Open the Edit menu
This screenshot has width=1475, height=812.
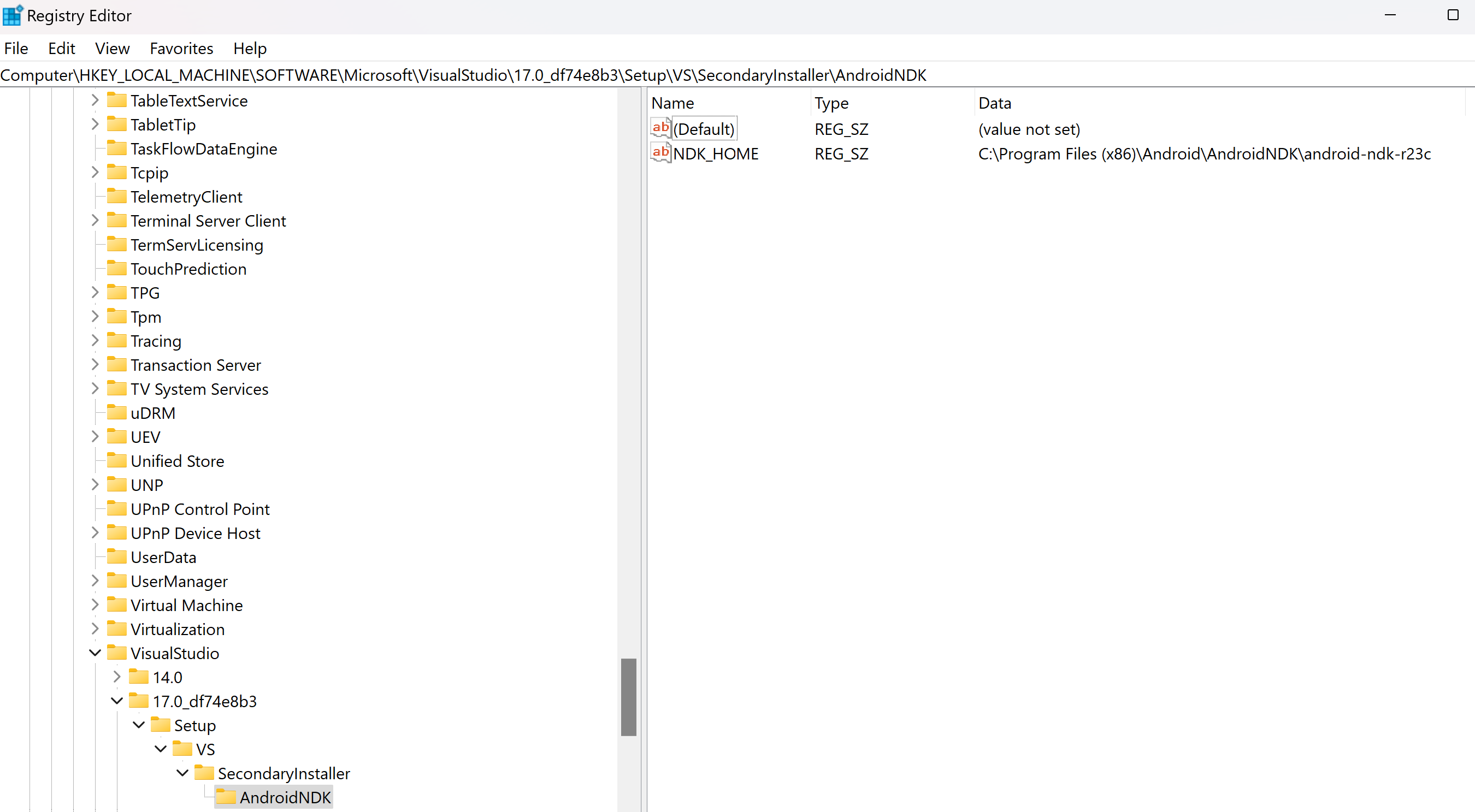click(62, 49)
